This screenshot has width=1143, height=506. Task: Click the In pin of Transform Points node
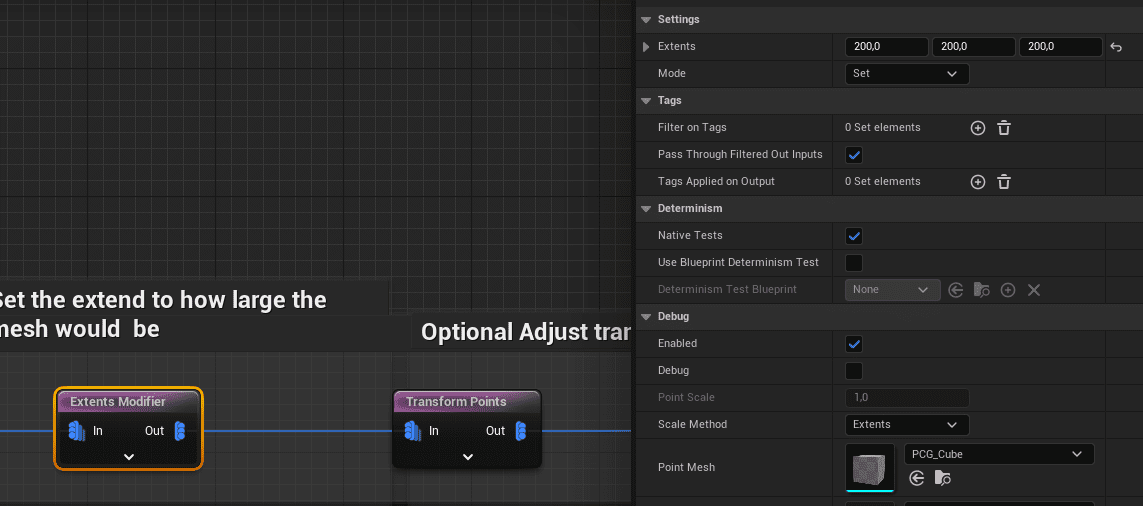413,431
